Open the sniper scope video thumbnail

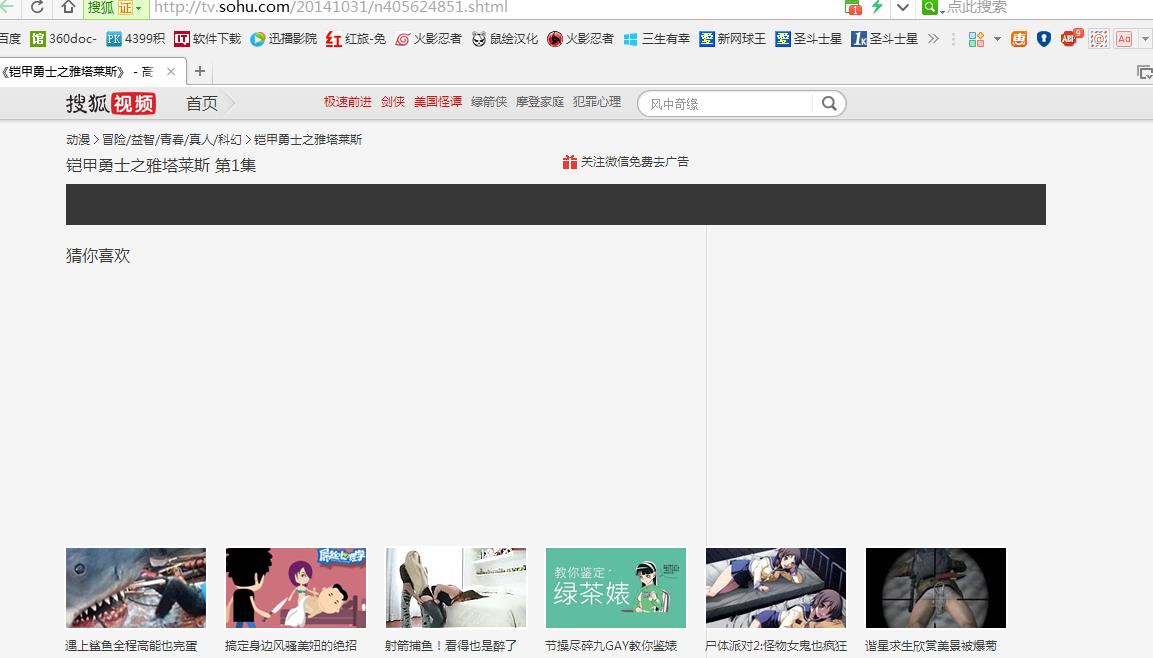pos(935,587)
